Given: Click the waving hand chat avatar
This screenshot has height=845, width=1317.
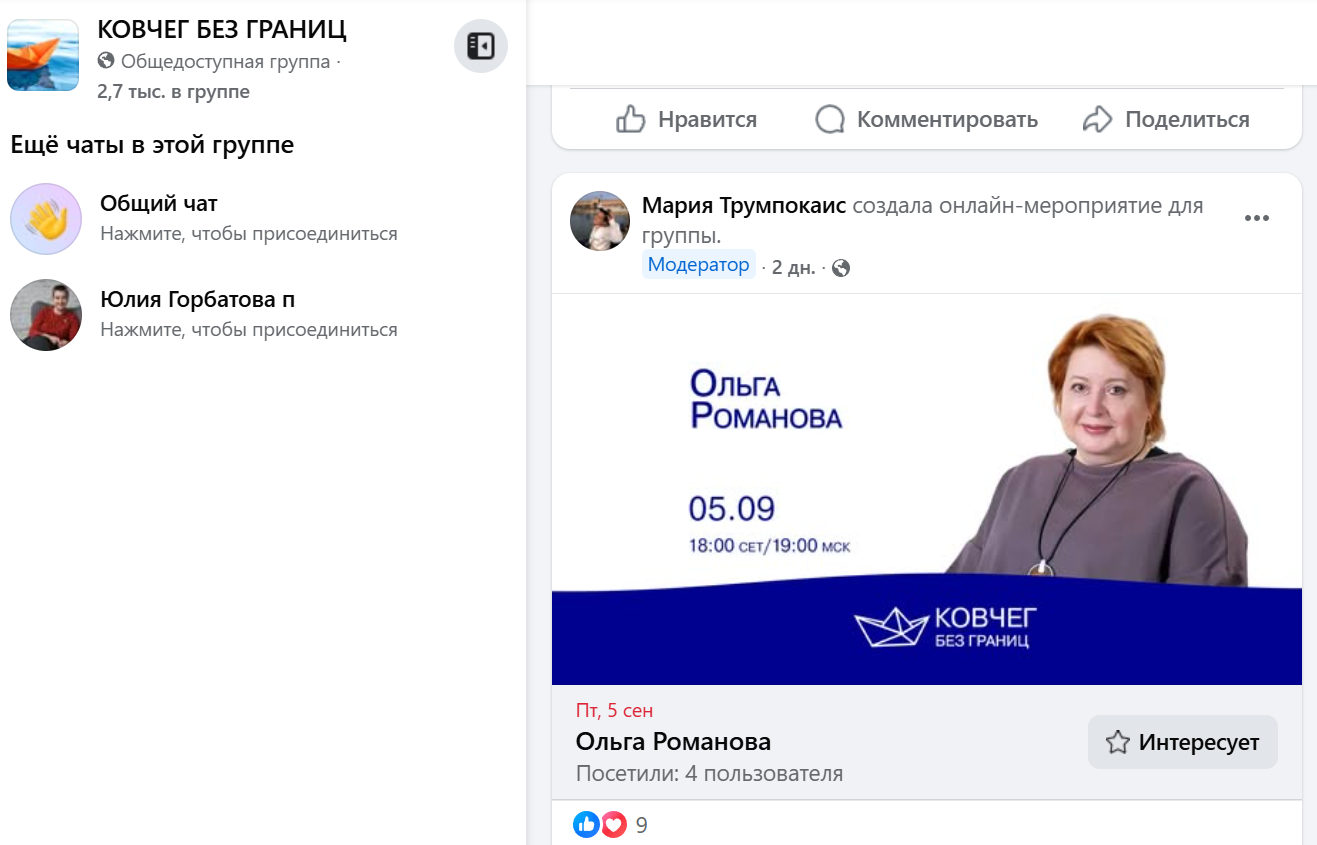Looking at the screenshot, I should coord(46,219).
